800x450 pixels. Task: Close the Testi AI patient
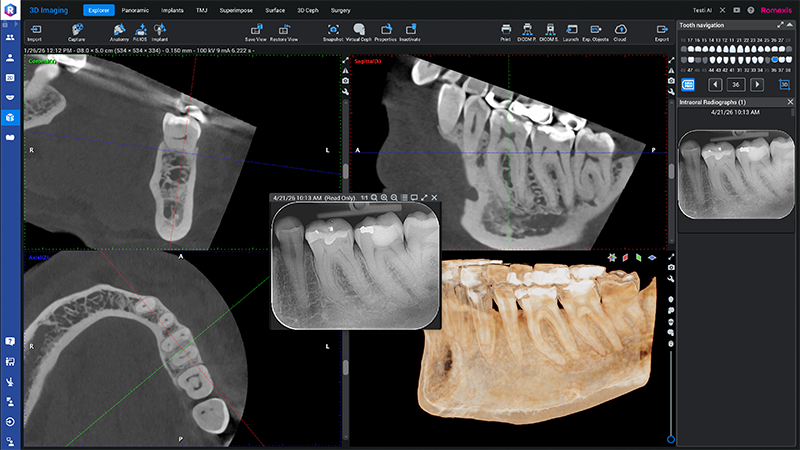click(722, 10)
